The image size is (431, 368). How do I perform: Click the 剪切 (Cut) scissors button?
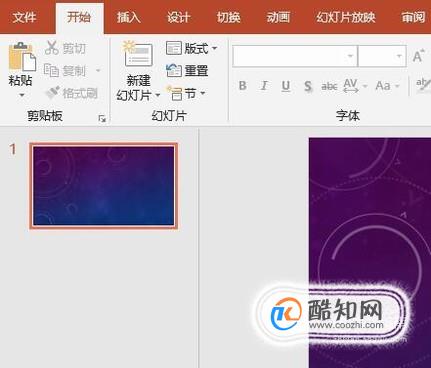[65, 49]
